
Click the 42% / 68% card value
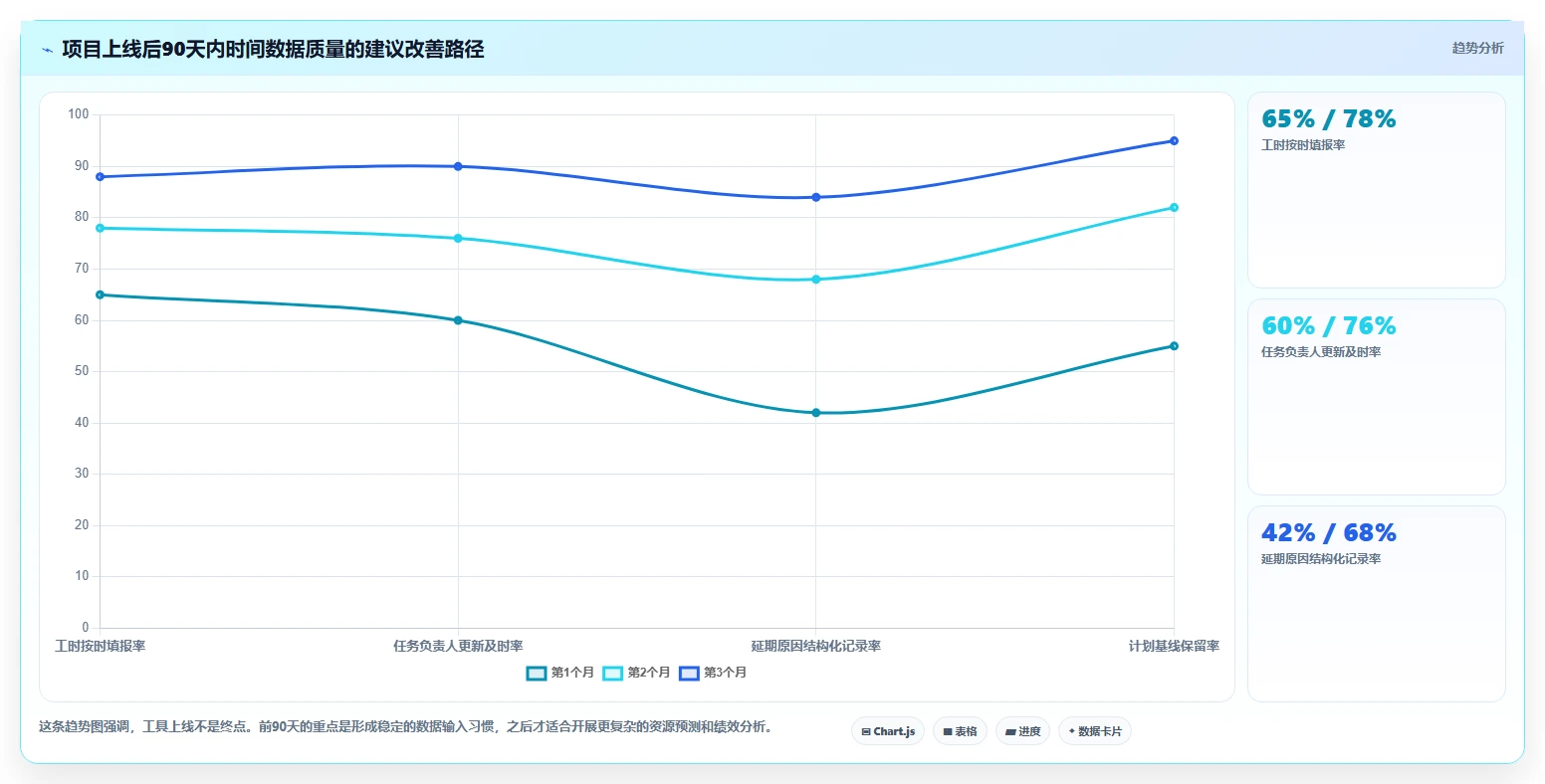point(1328,533)
